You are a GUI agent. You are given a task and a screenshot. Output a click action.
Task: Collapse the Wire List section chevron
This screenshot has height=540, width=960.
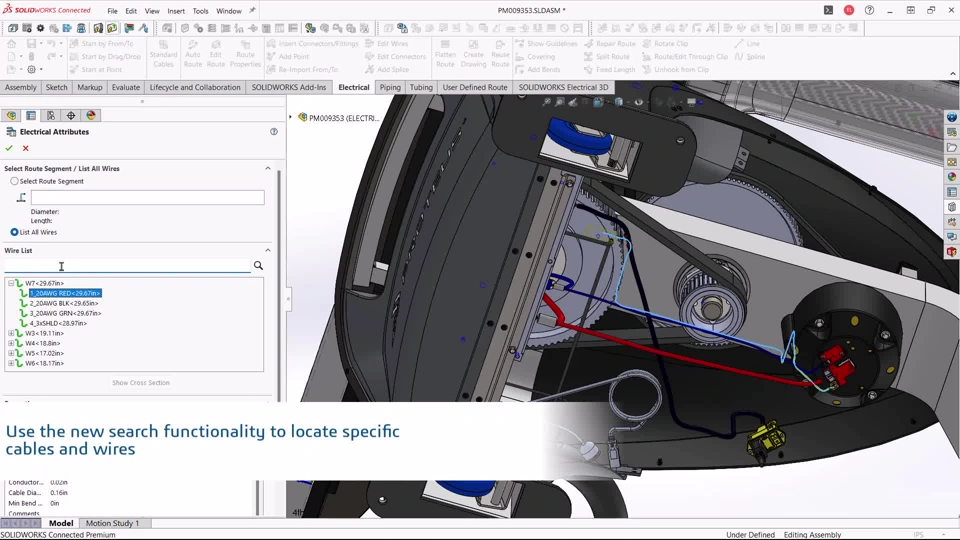[268, 250]
